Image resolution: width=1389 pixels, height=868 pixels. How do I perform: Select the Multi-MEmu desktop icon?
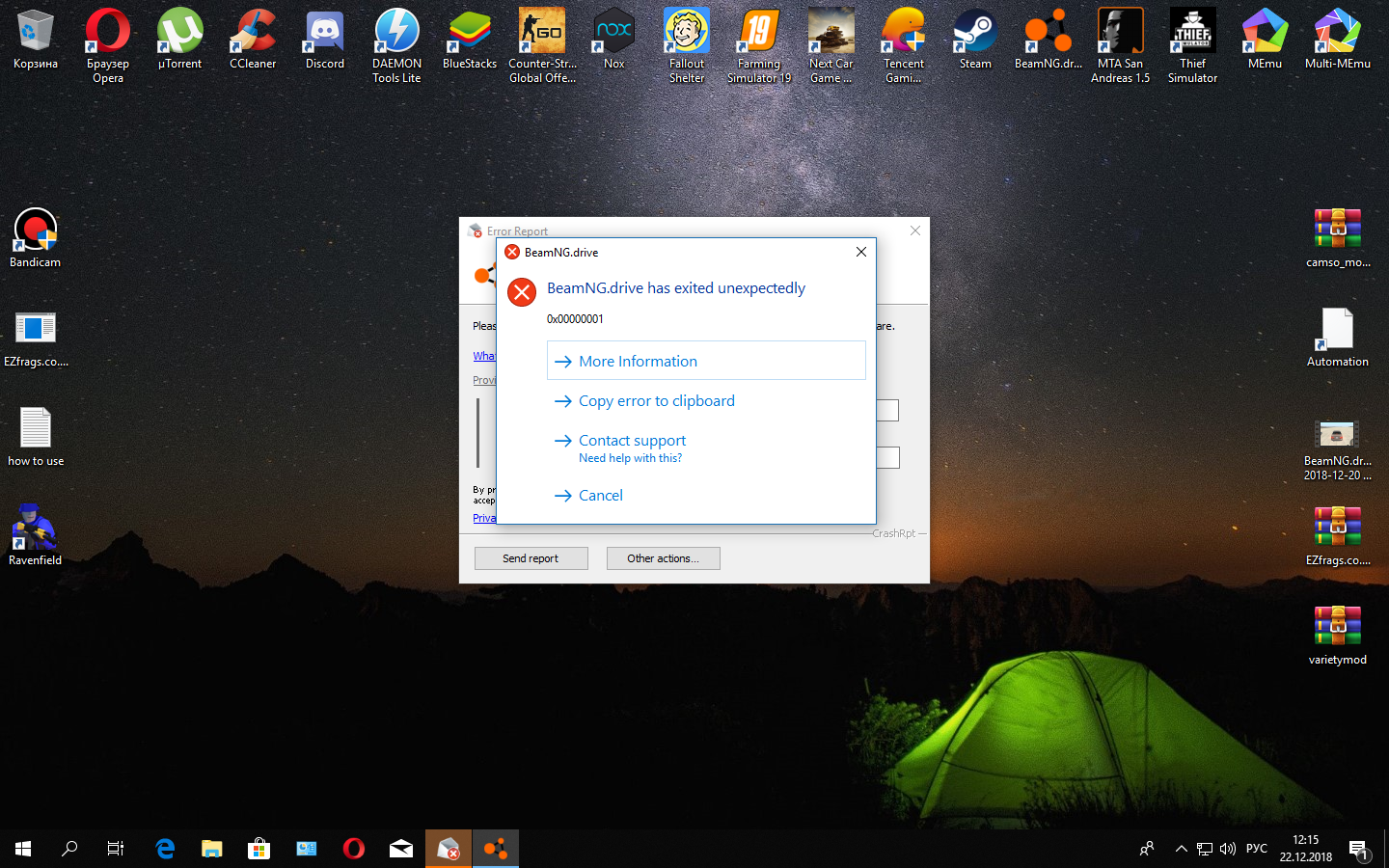point(1338,41)
